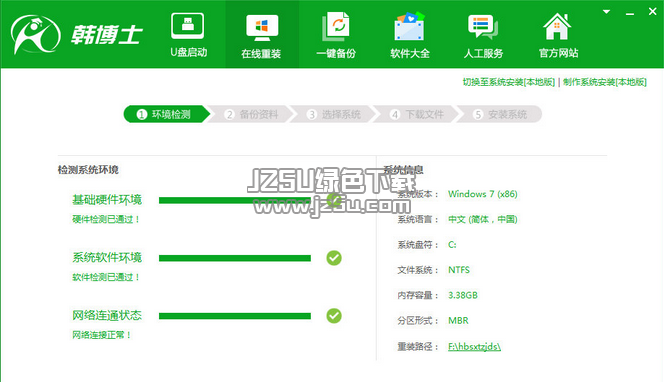The image size is (664, 382).
Task: Click 制作系统安装[本地版] link
Action: pyautogui.click(x=605, y=82)
